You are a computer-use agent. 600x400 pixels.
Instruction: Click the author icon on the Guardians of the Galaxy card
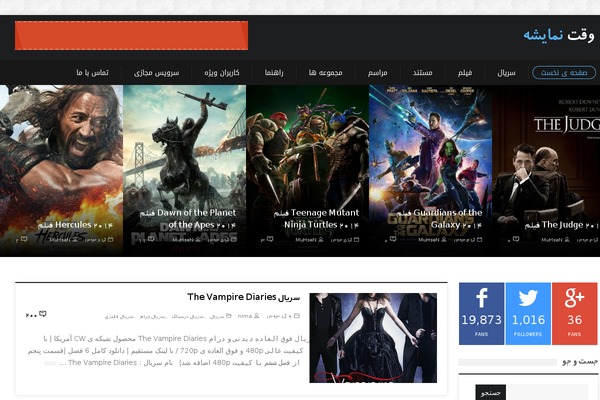[x=444, y=240]
